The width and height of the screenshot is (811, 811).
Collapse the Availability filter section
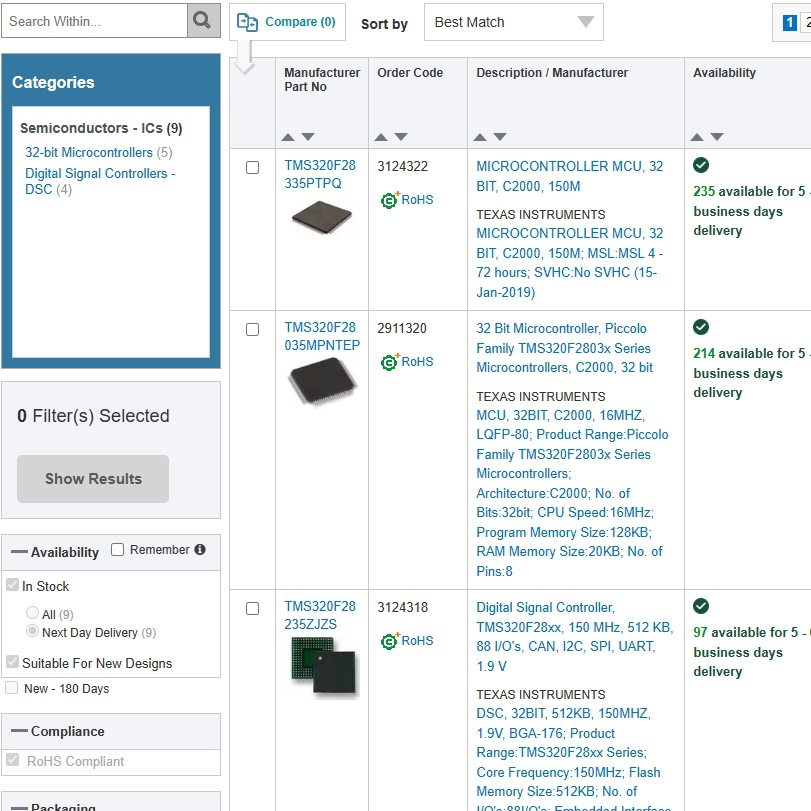(x=19, y=552)
